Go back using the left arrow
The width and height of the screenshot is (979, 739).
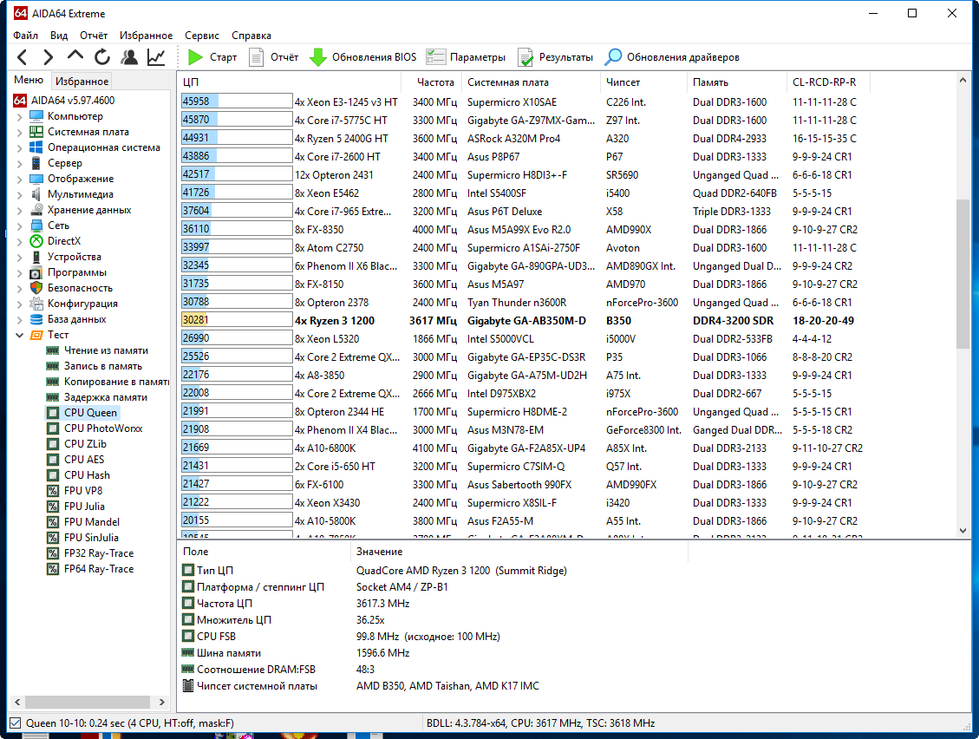click(23, 57)
